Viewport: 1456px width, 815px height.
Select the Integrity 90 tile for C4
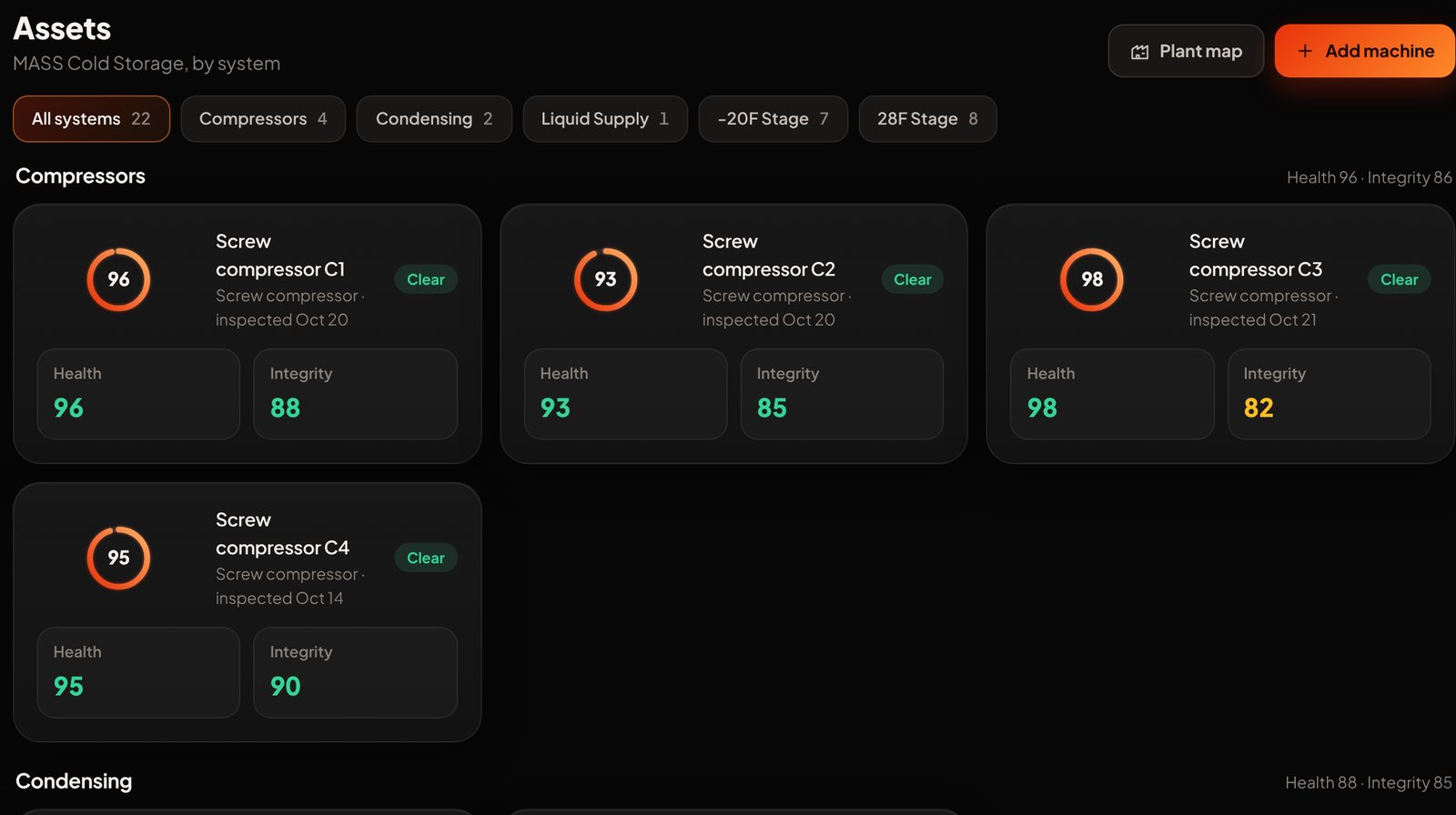355,672
